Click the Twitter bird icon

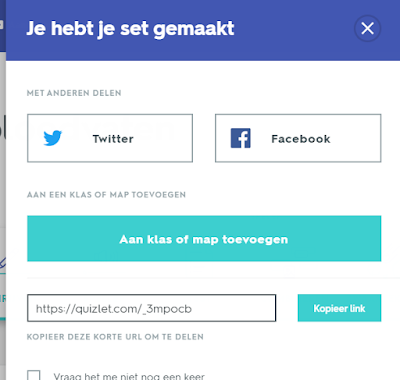click(x=52, y=138)
